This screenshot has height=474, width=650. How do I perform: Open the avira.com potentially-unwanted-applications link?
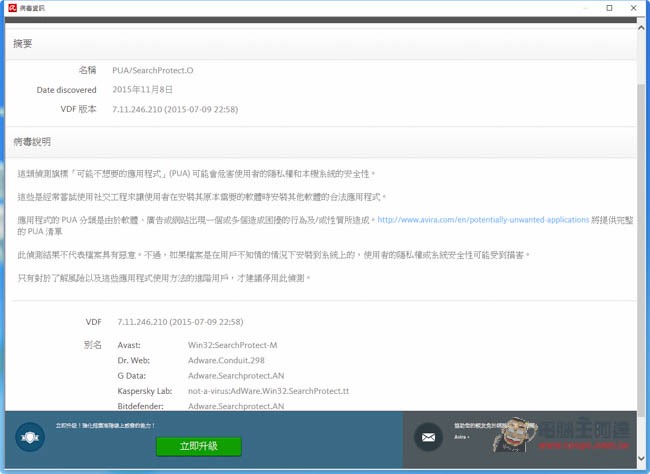tap(483, 220)
